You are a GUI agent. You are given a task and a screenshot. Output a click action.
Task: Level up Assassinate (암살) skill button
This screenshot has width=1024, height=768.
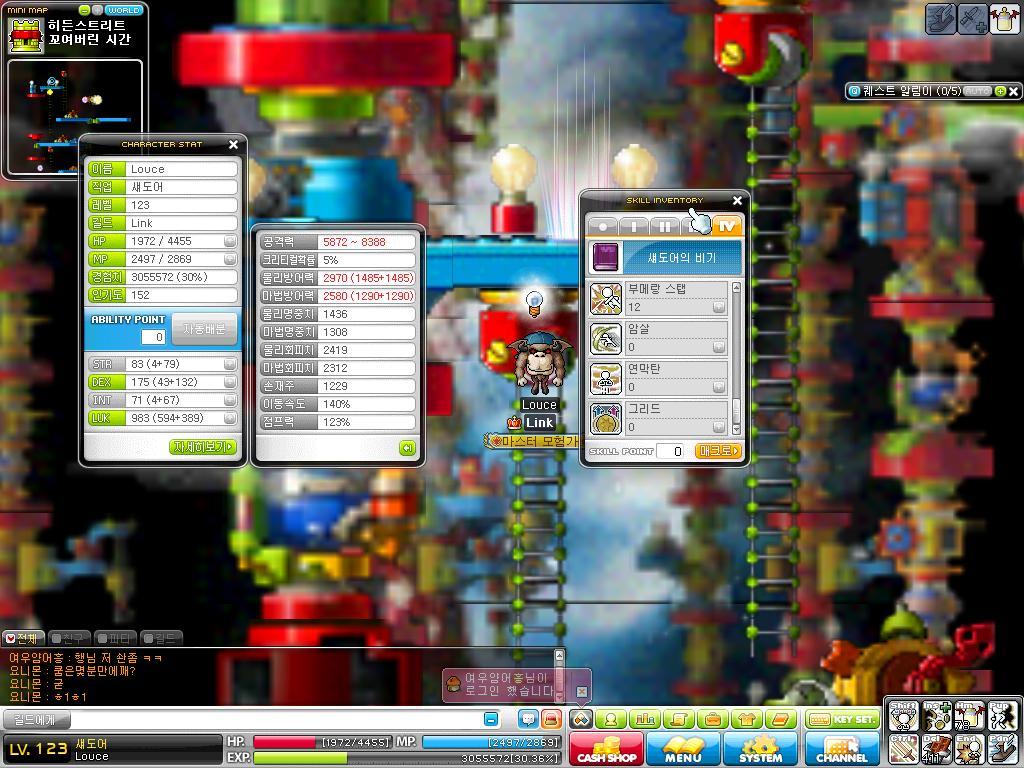click(x=718, y=347)
